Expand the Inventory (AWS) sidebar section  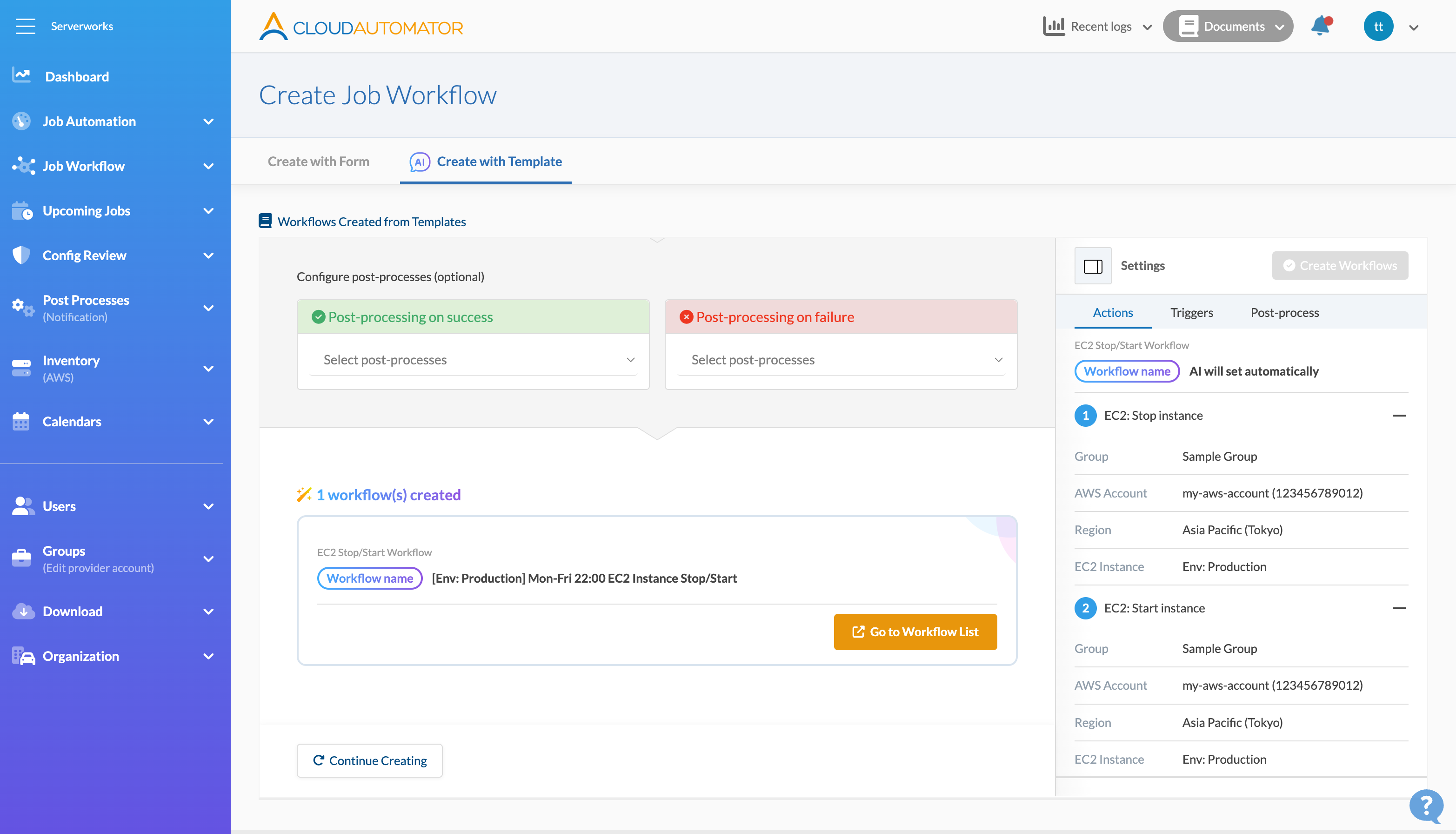208,368
